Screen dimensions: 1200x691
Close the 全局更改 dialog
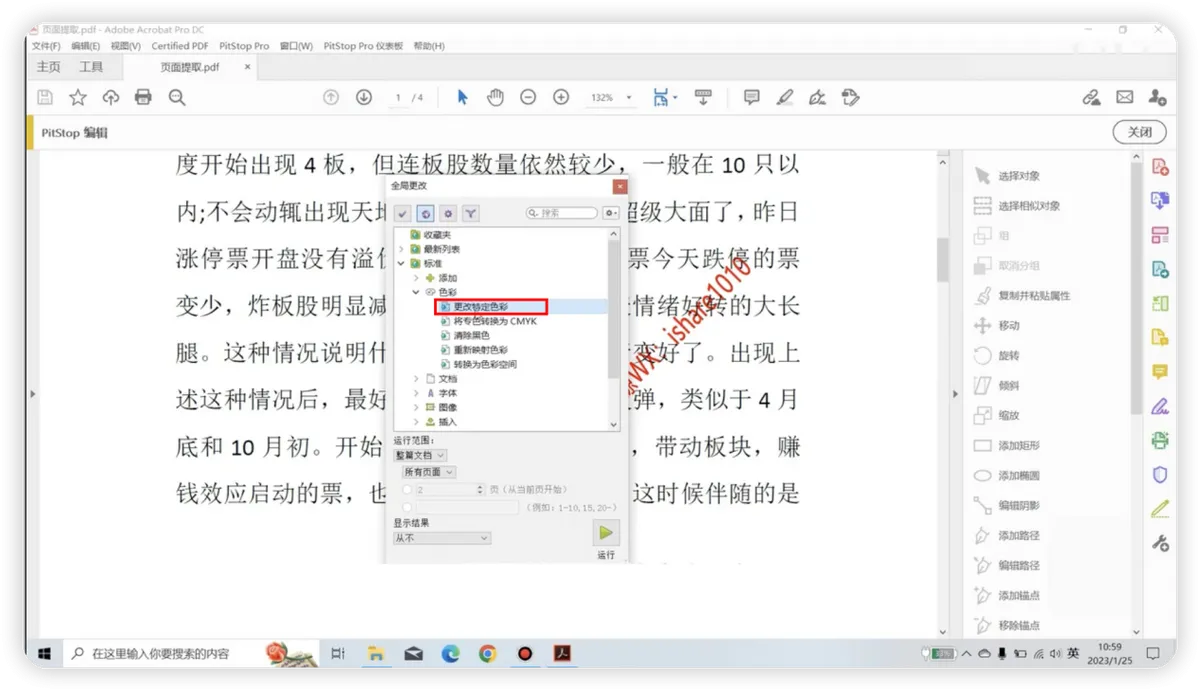(620, 186)
